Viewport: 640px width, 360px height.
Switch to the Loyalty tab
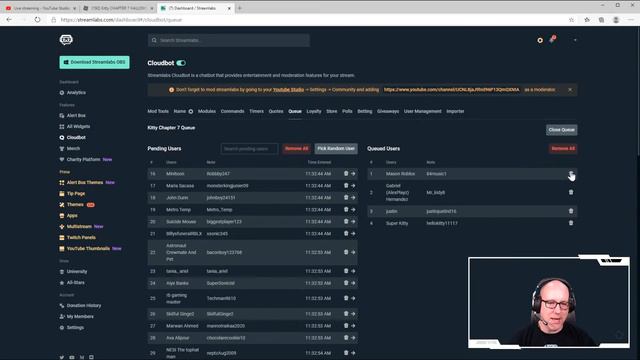pos(314,111)
